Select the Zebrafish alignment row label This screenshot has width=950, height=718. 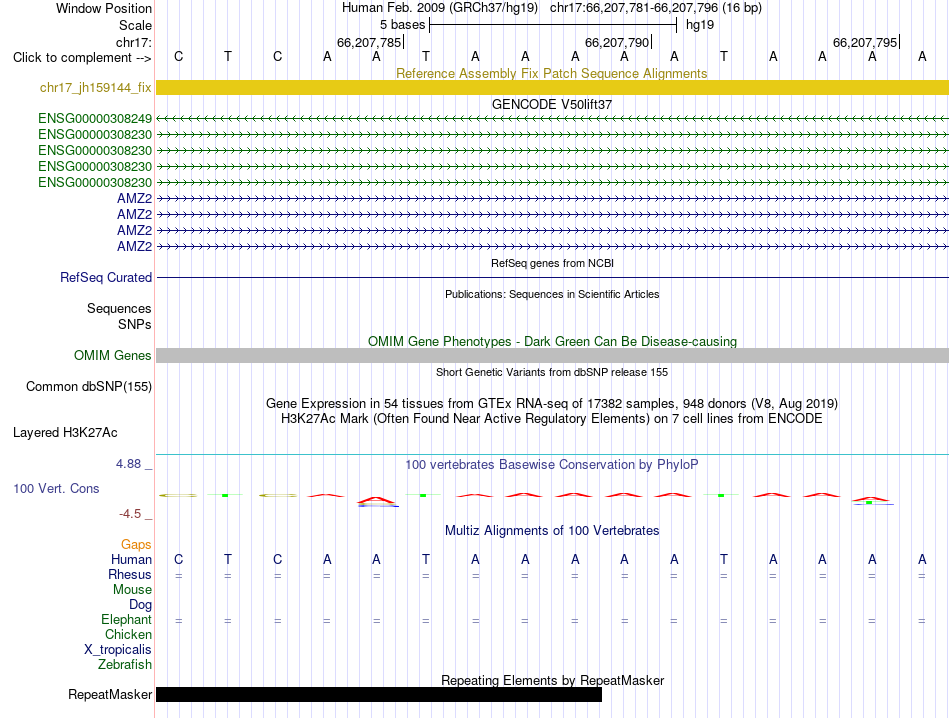pos(125,665)
